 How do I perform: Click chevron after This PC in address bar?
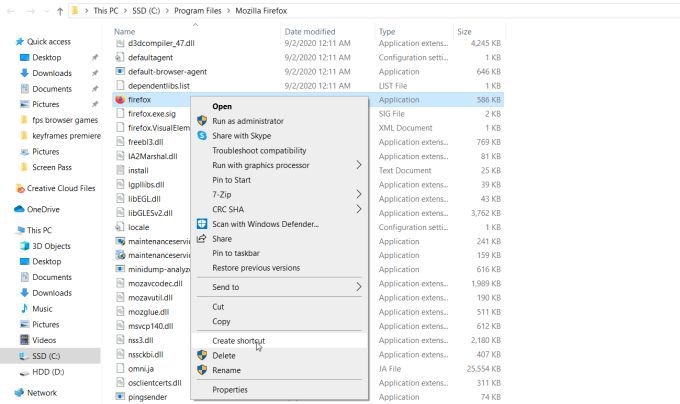[x=125, y=11]
